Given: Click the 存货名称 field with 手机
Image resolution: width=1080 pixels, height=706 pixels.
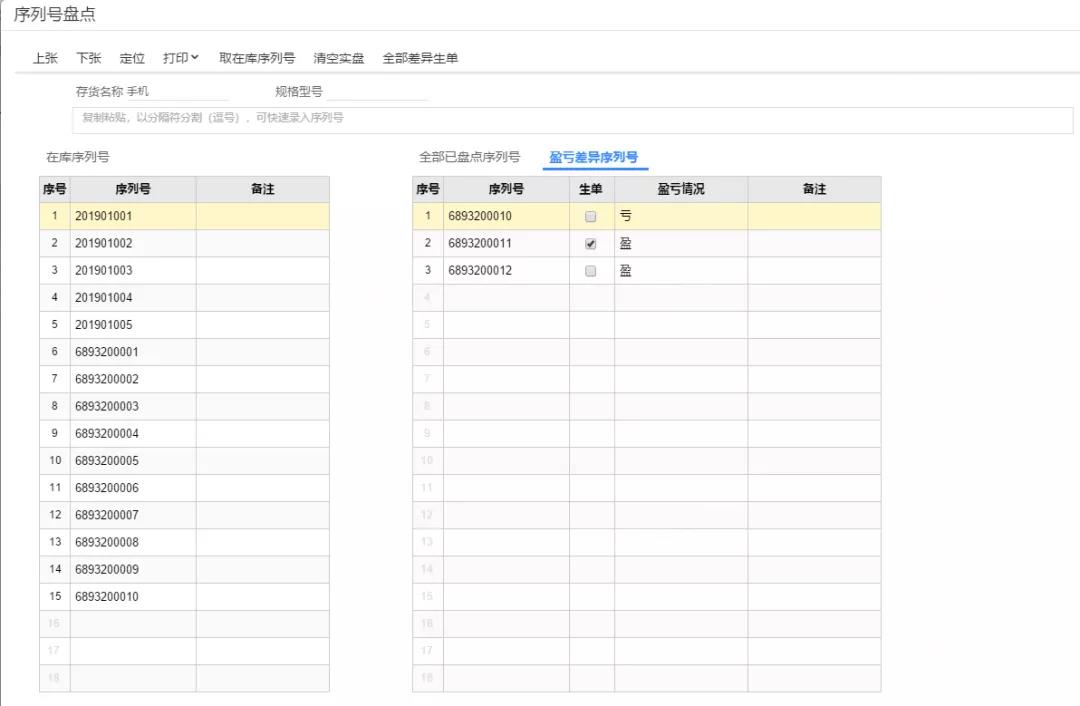Looking at the screenshot, I should [x=178, y=92].
